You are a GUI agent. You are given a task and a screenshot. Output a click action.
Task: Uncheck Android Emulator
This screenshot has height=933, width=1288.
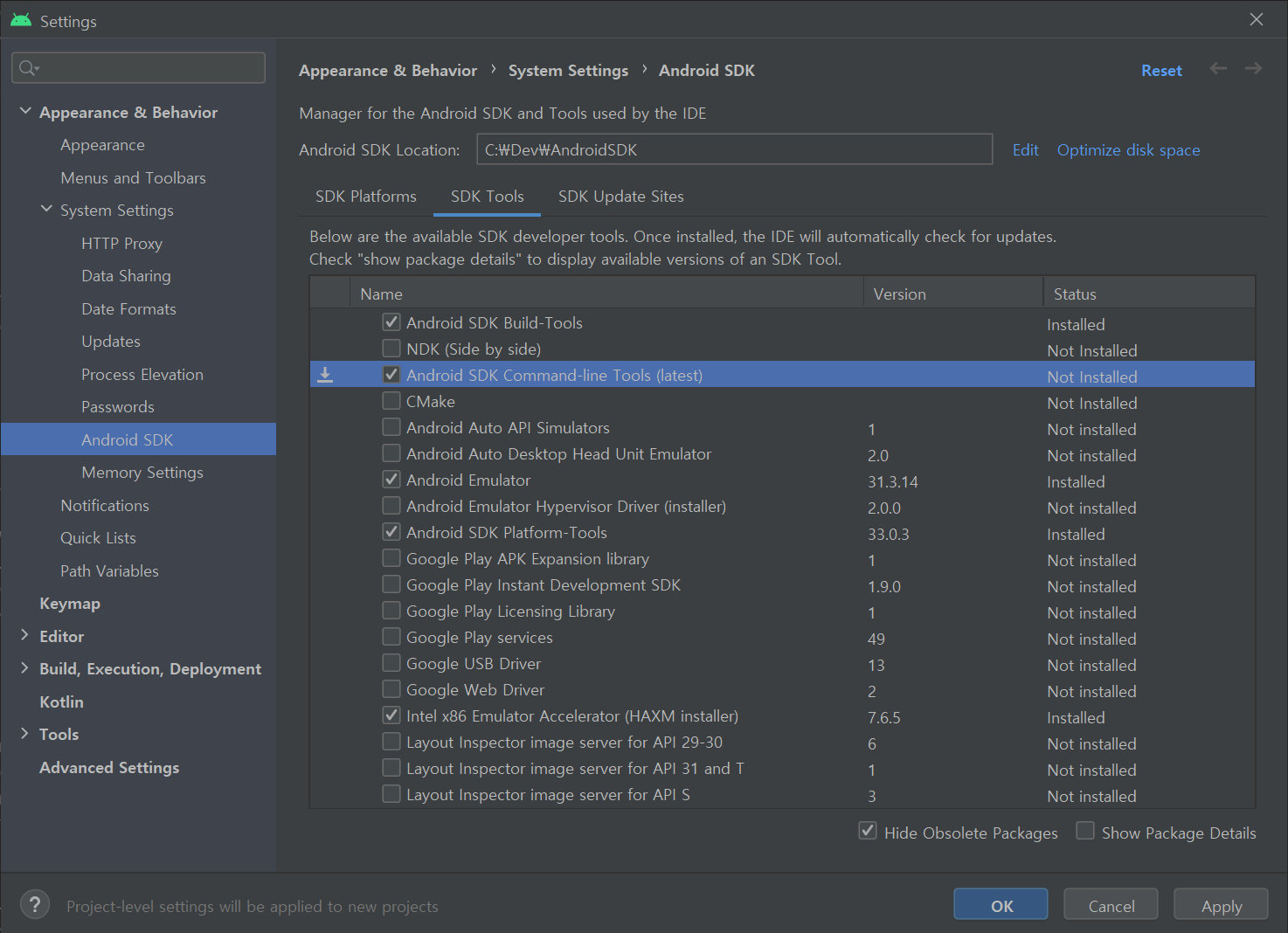[x=391, y=480]
